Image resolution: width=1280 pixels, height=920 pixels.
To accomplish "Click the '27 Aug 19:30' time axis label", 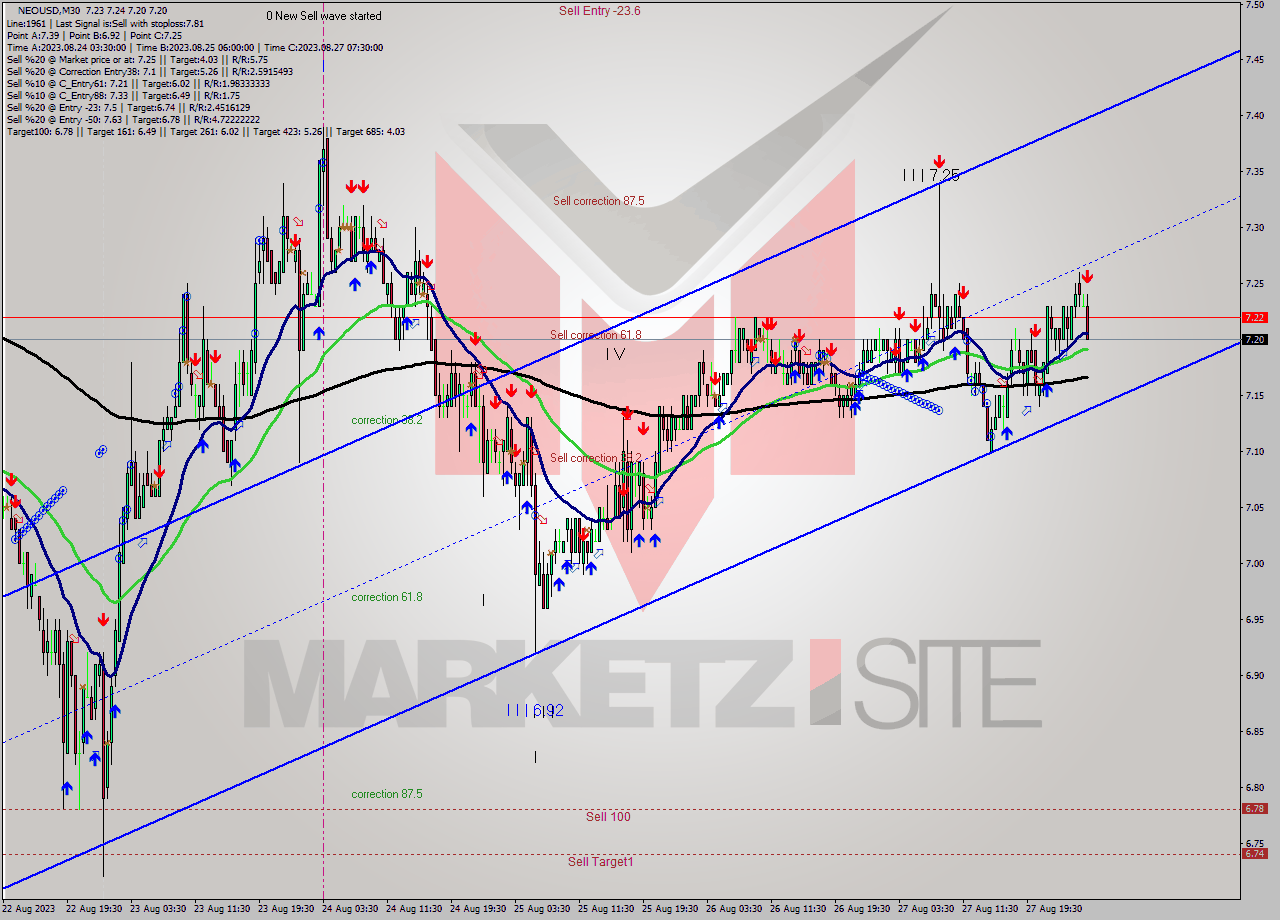I will (1054, 909).
